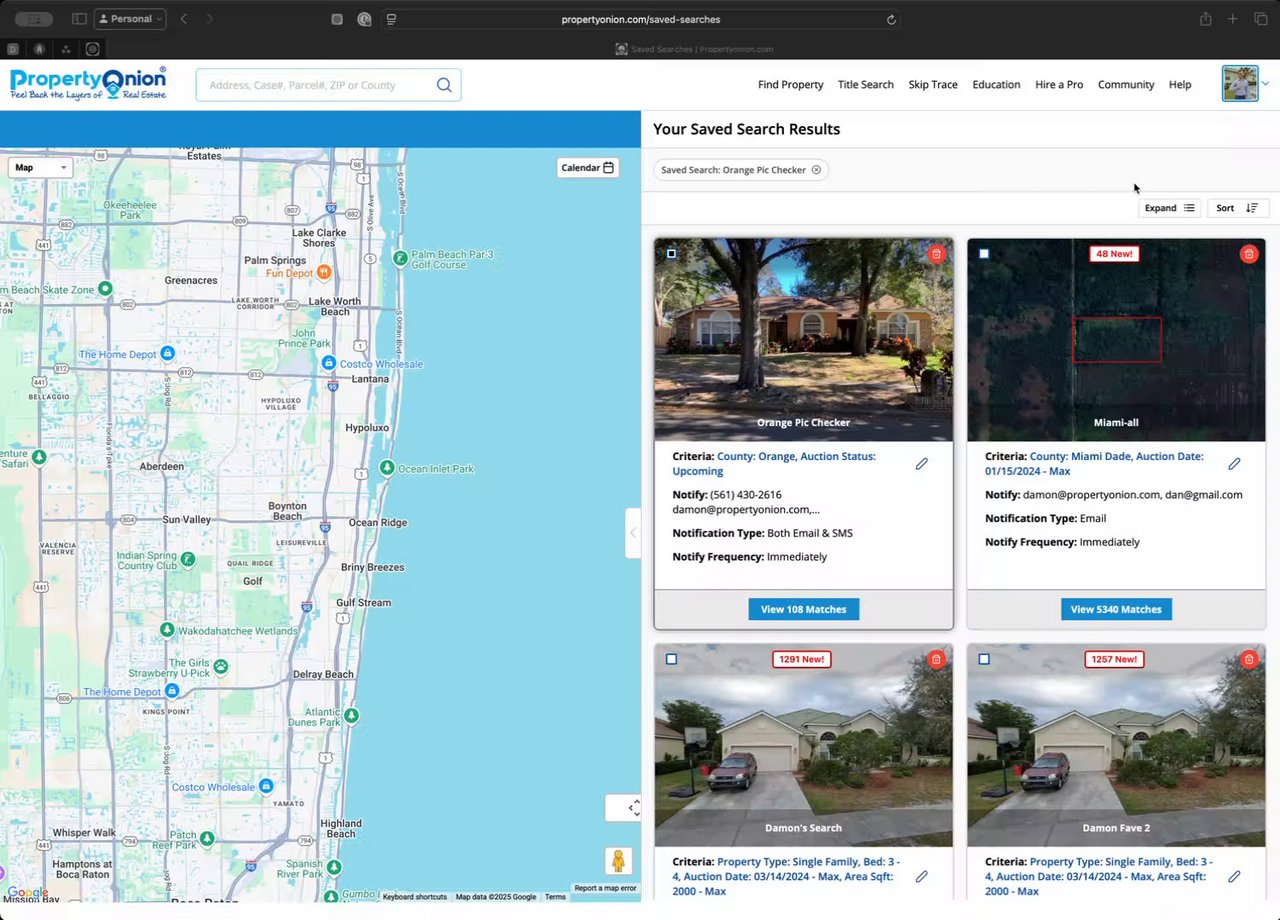Open the Map type dropdown
The width and height of the screenshot is (1280, 920).
click(41, 168)
